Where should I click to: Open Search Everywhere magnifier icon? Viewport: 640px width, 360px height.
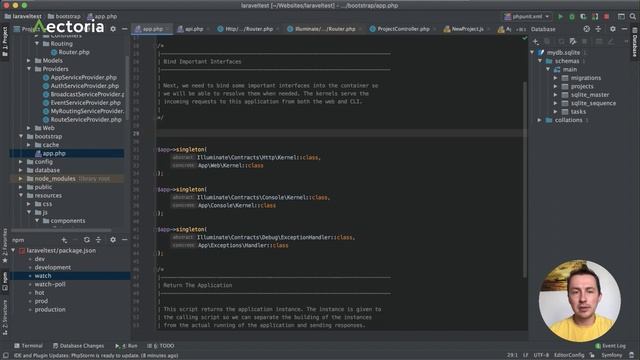click(633, 17)
